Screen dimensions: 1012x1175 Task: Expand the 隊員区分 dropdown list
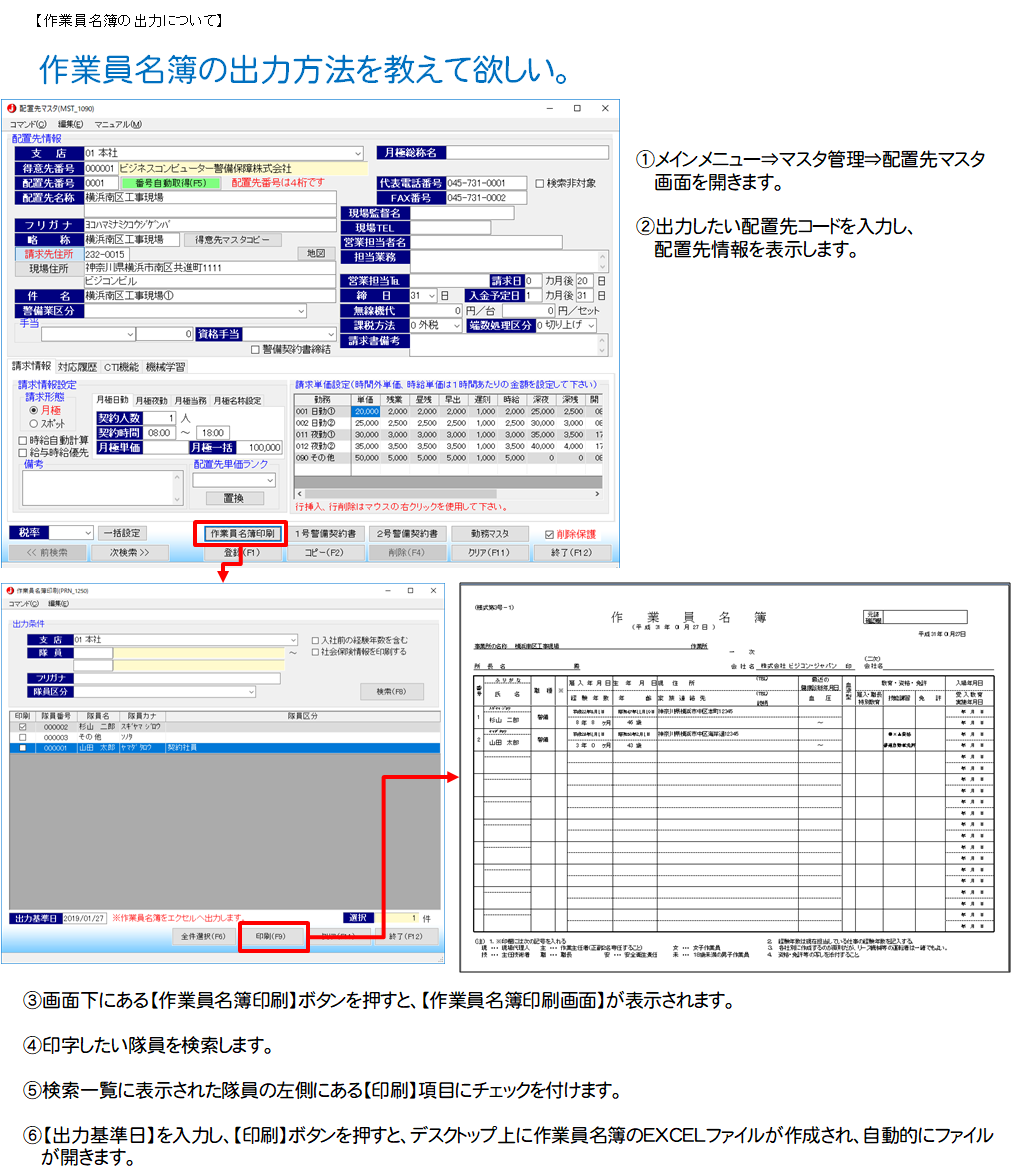coord(250,692)
